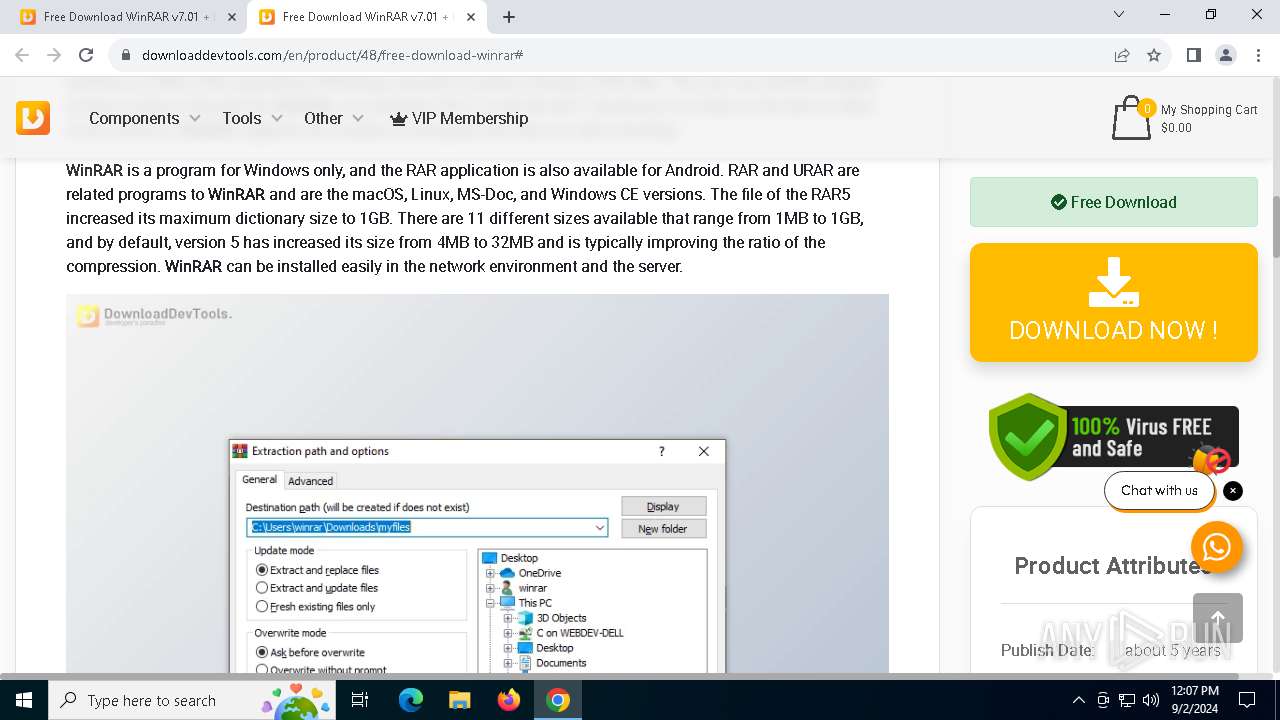This screenshot has height=720, width=1280.
Task: Click the site info lock icon
Action: [126, 55]
